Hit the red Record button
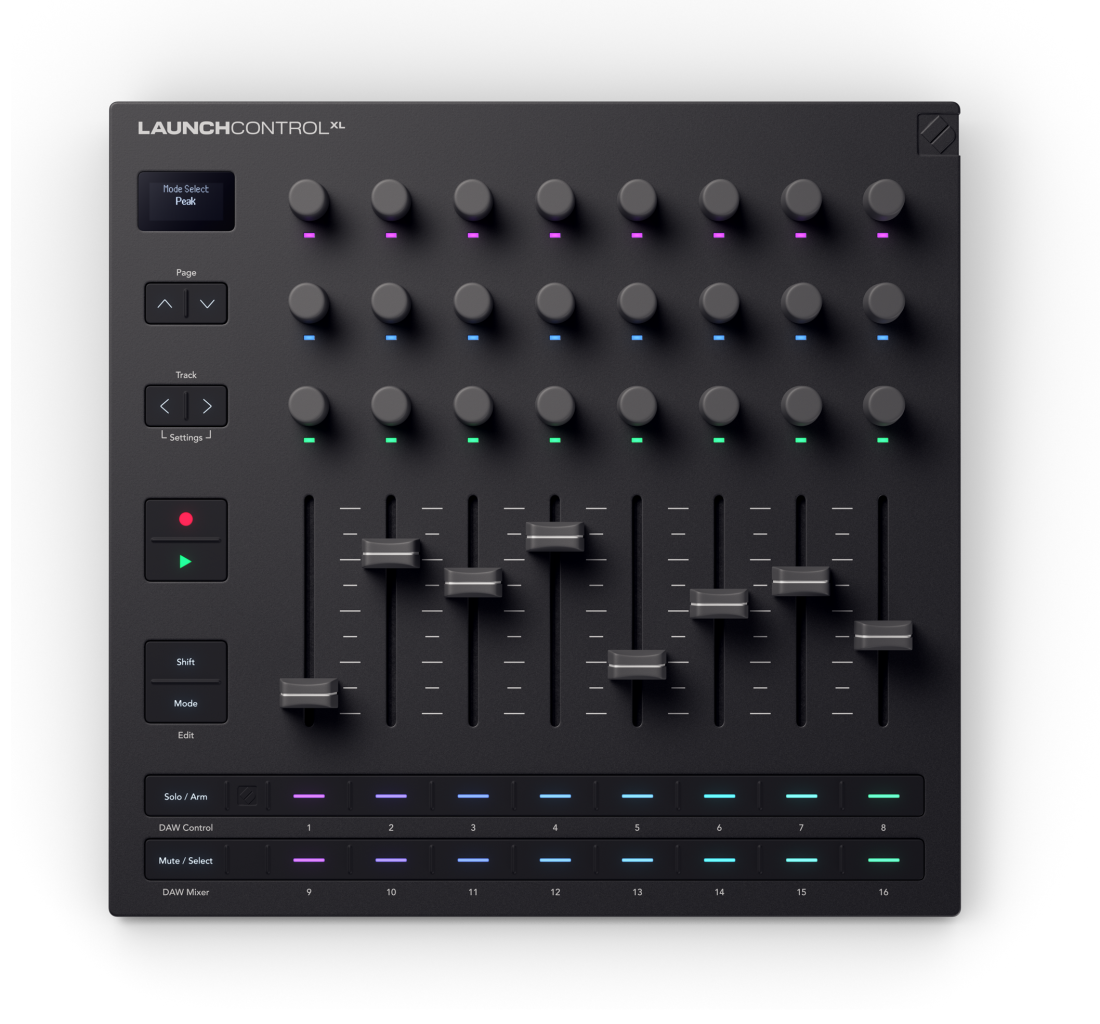1100x1024 pixels. (x=186, y=519)
